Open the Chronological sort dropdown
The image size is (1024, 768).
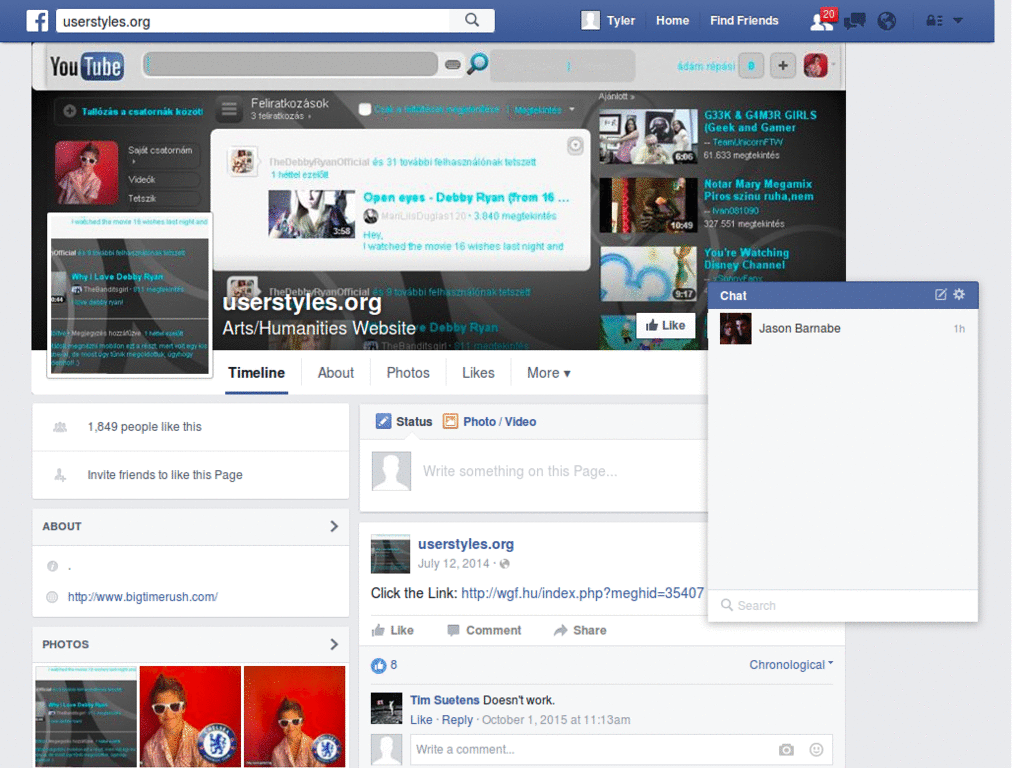coord(791,664)
